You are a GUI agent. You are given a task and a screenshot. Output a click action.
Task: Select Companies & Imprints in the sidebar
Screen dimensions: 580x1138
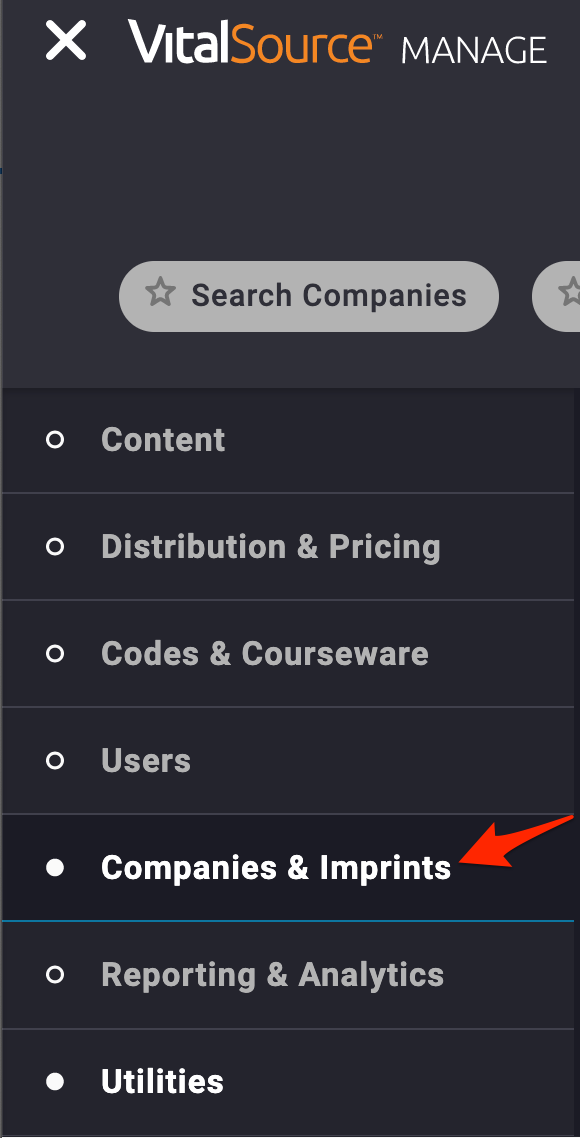point(287,867)
